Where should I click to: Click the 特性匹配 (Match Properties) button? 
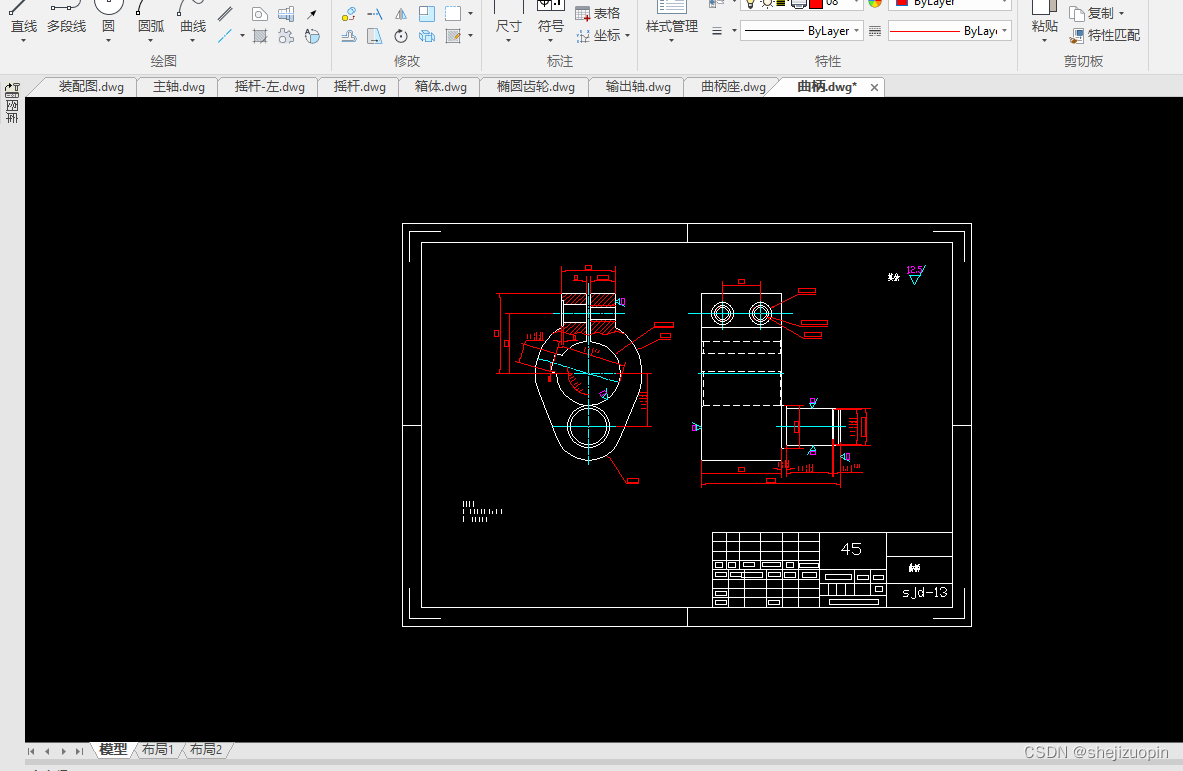[1105, 35]
